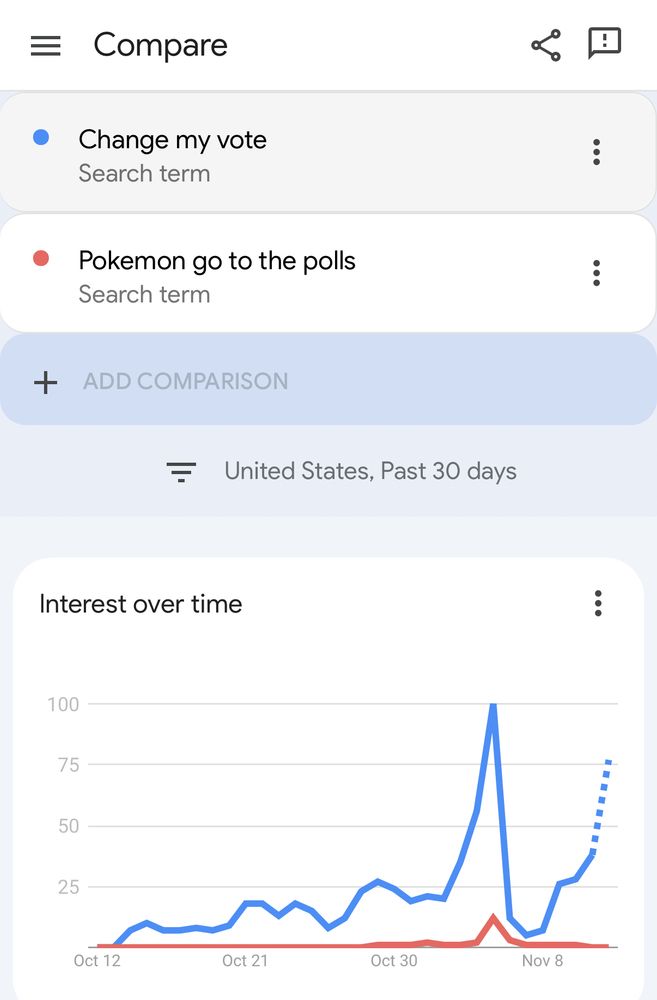Open options for Pokemon go to the polls
This screenshot has height=1000, width=657.
tap(596, 273)
